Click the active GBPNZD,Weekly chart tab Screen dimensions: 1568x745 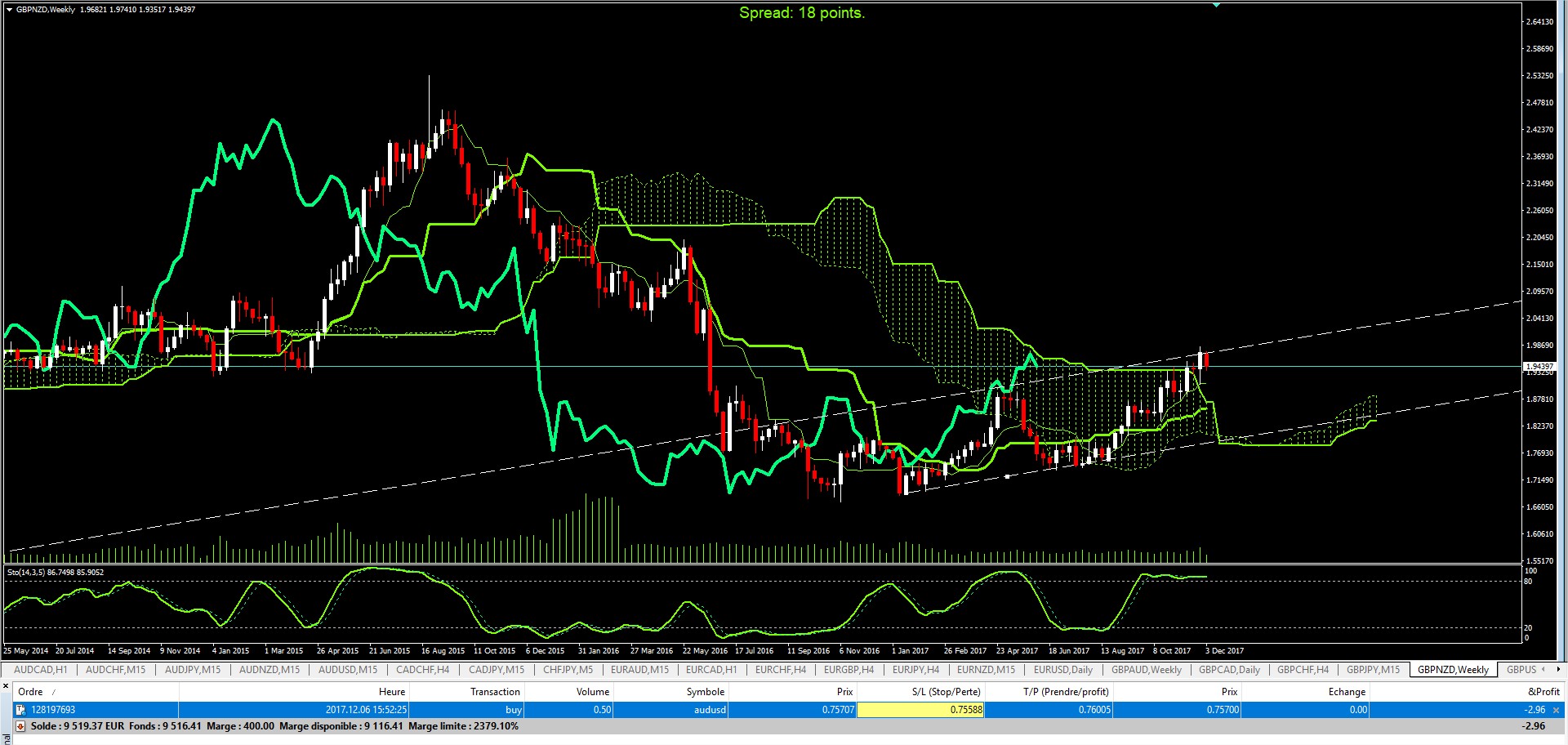click(x=1454, y=670)
